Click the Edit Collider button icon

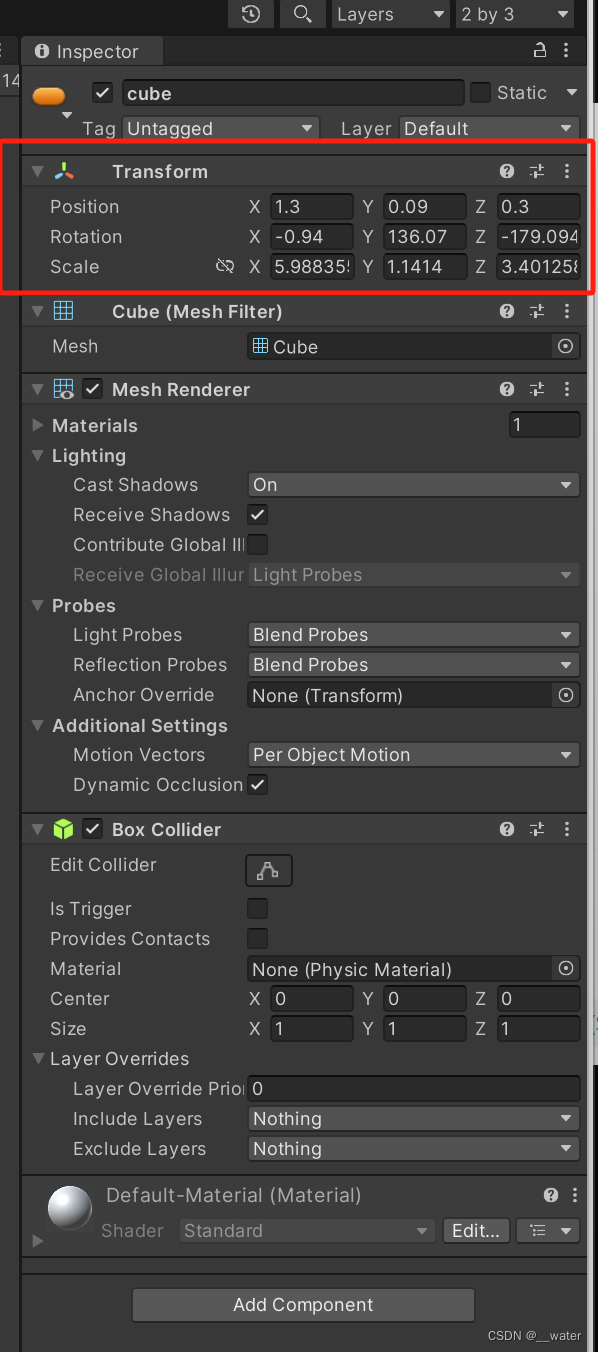tap(268, 870)
